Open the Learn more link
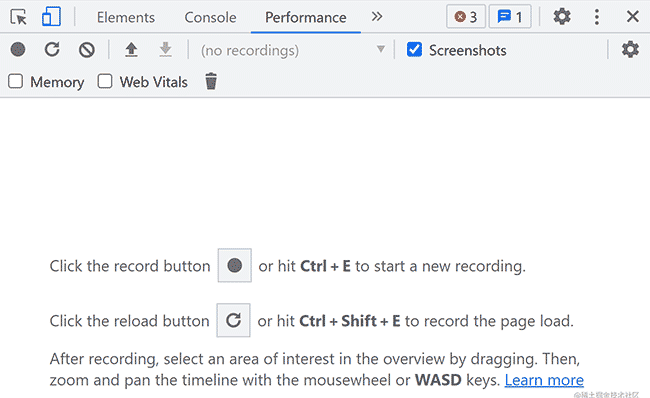The image size is (650, 398). coord(544,380)
